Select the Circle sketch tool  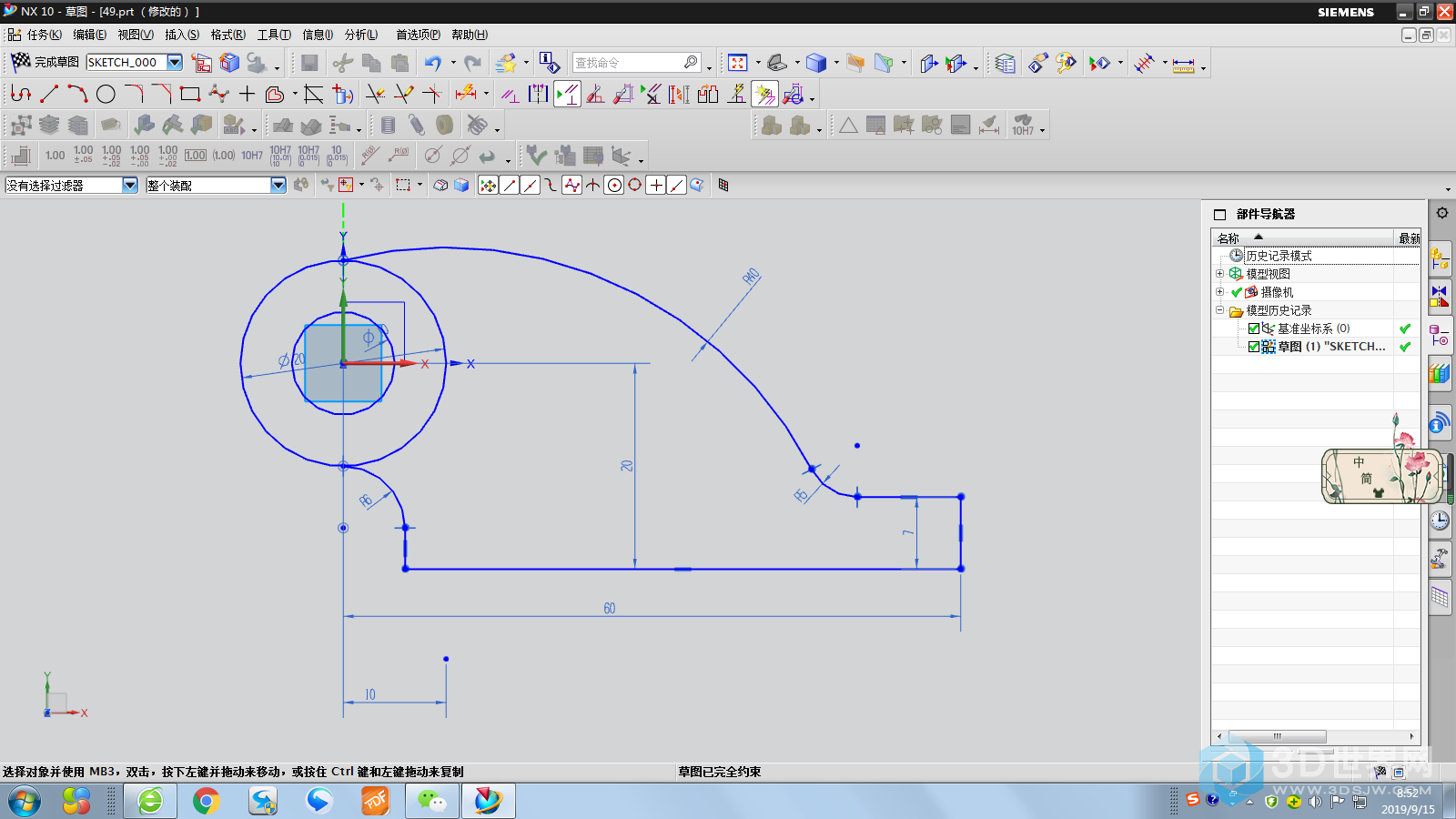tap(106, 94)
